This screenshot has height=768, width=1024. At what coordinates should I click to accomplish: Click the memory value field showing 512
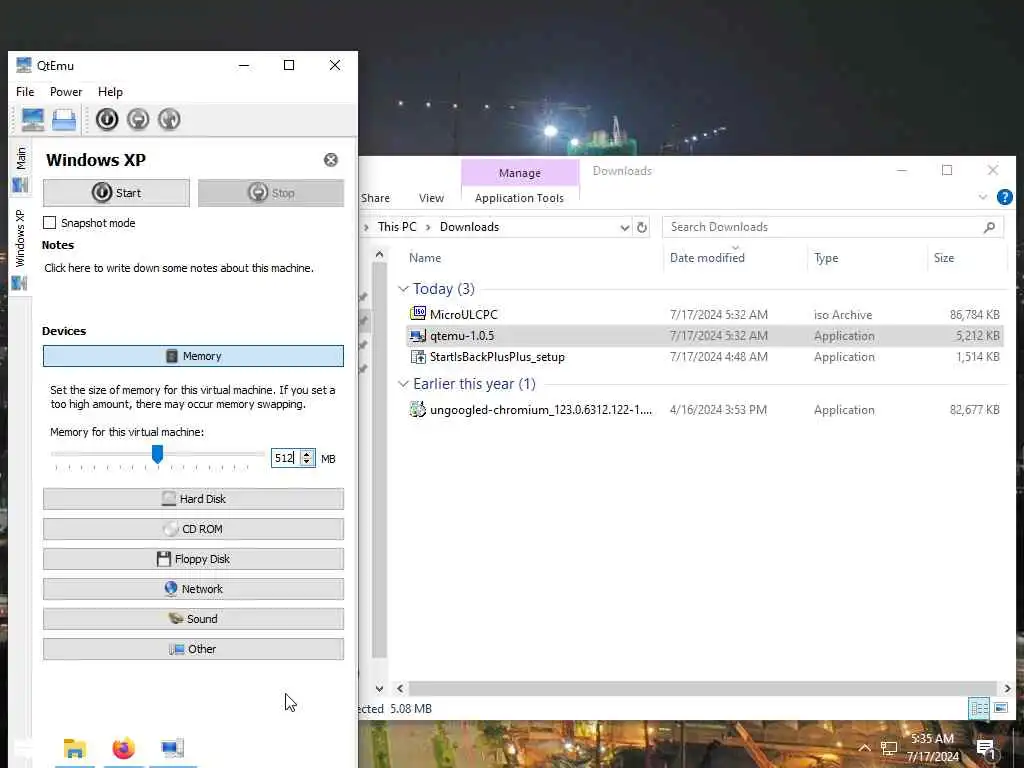click(285, 458)
